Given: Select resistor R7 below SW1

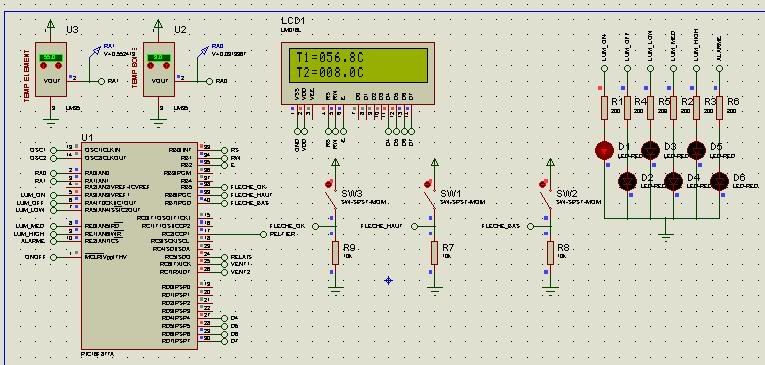Looking at the screenshot, I should [x=434, y=253].
